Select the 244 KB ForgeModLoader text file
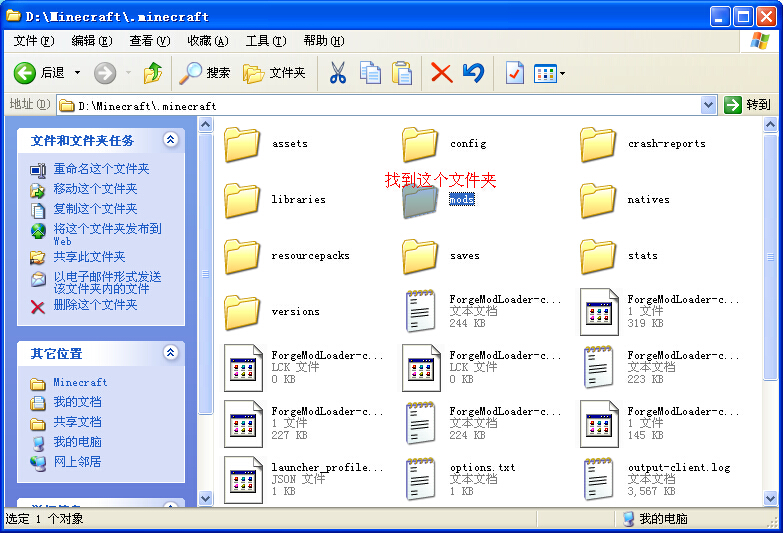The image size is (783, 533). pyautogui.click(x=420, y=311)
